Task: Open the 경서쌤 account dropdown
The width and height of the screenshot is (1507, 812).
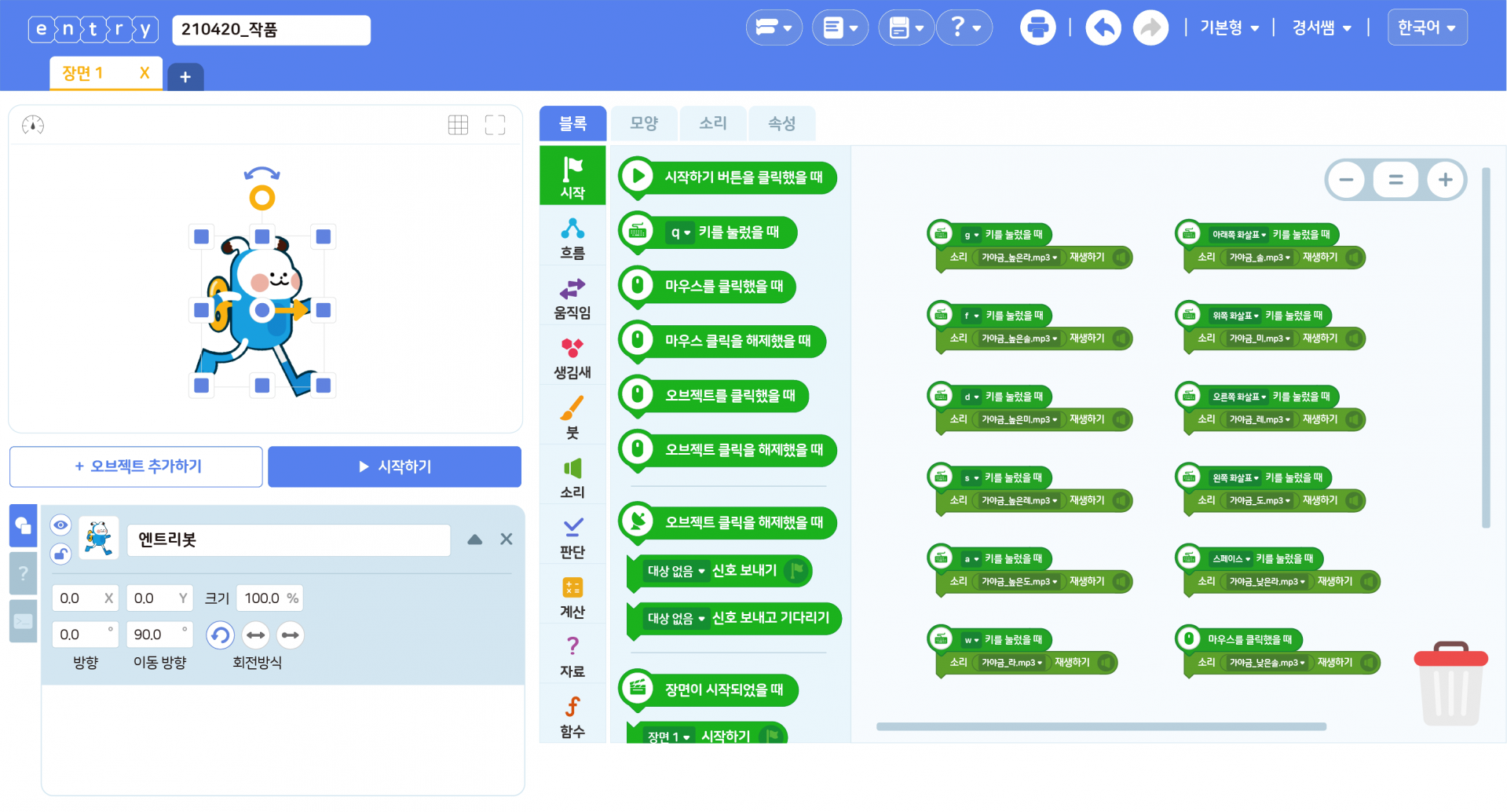Action: click(1322, 28)
